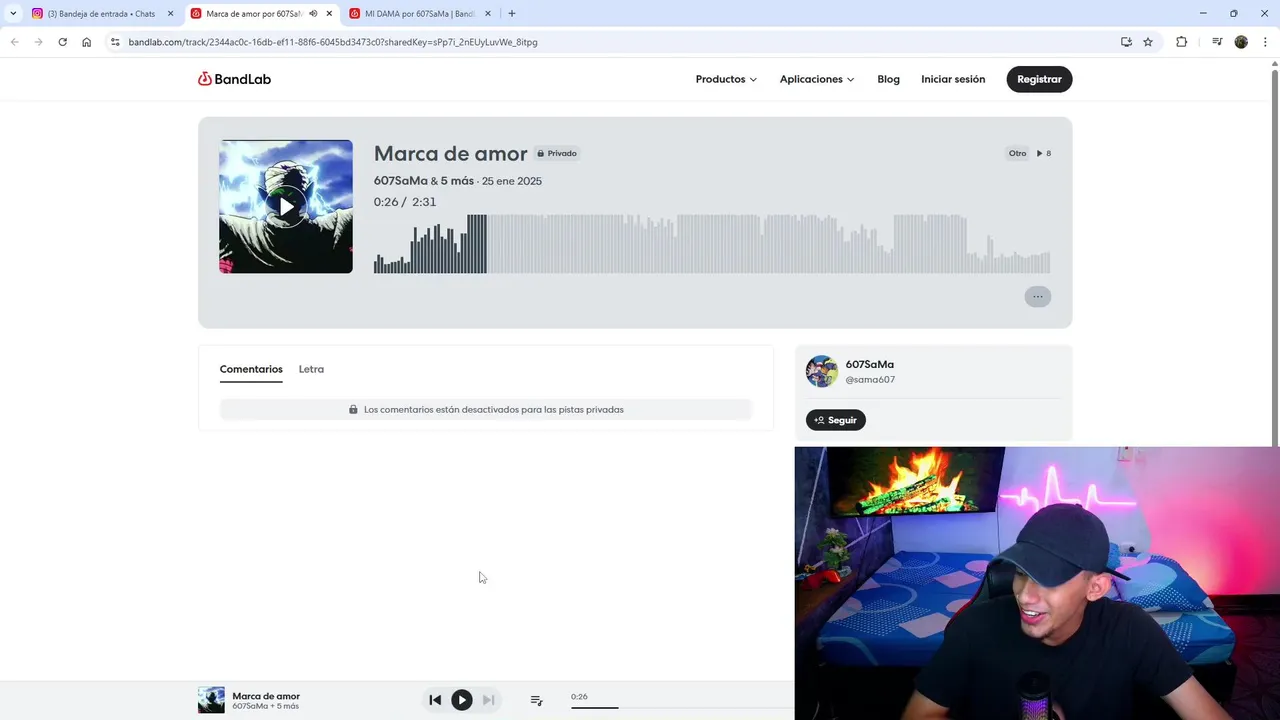
Task: Click the browser home button
Action: (x=87, y=42)
